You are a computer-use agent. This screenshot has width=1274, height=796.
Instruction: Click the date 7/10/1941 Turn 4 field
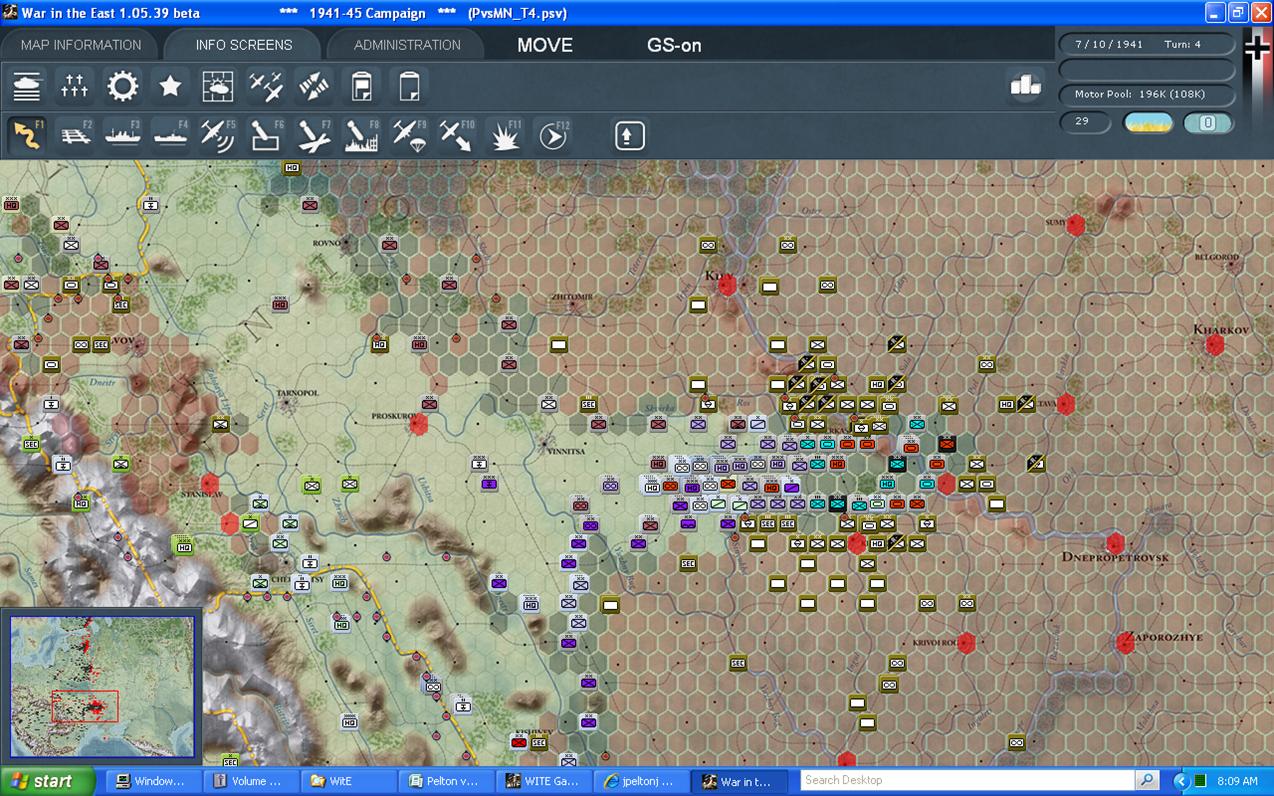(1147, 45)
